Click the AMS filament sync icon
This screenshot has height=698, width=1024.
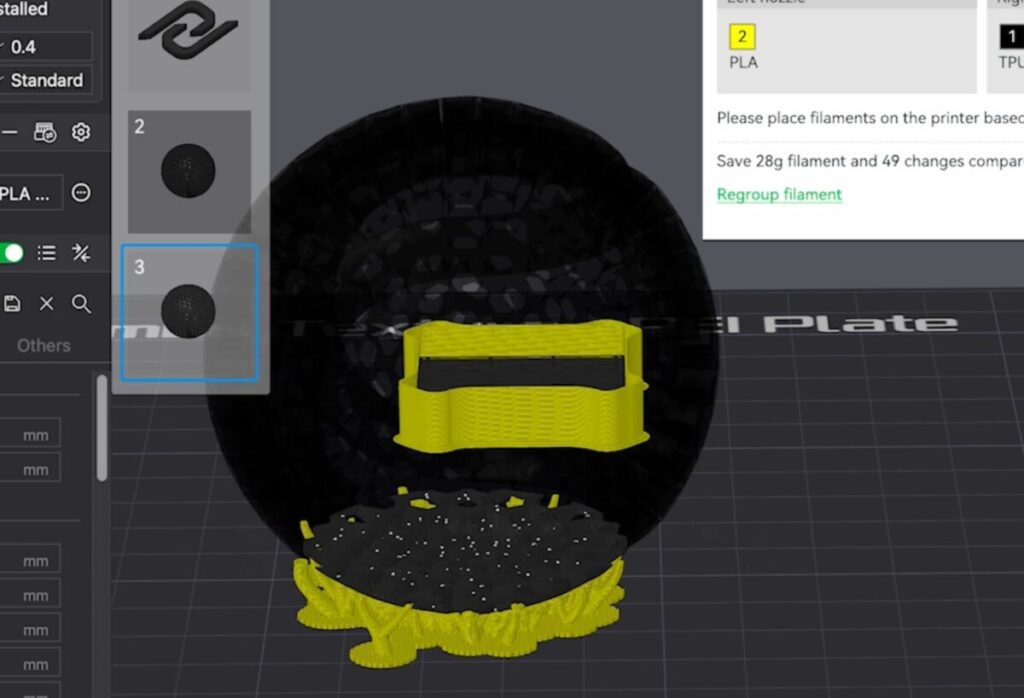point(45,132)
